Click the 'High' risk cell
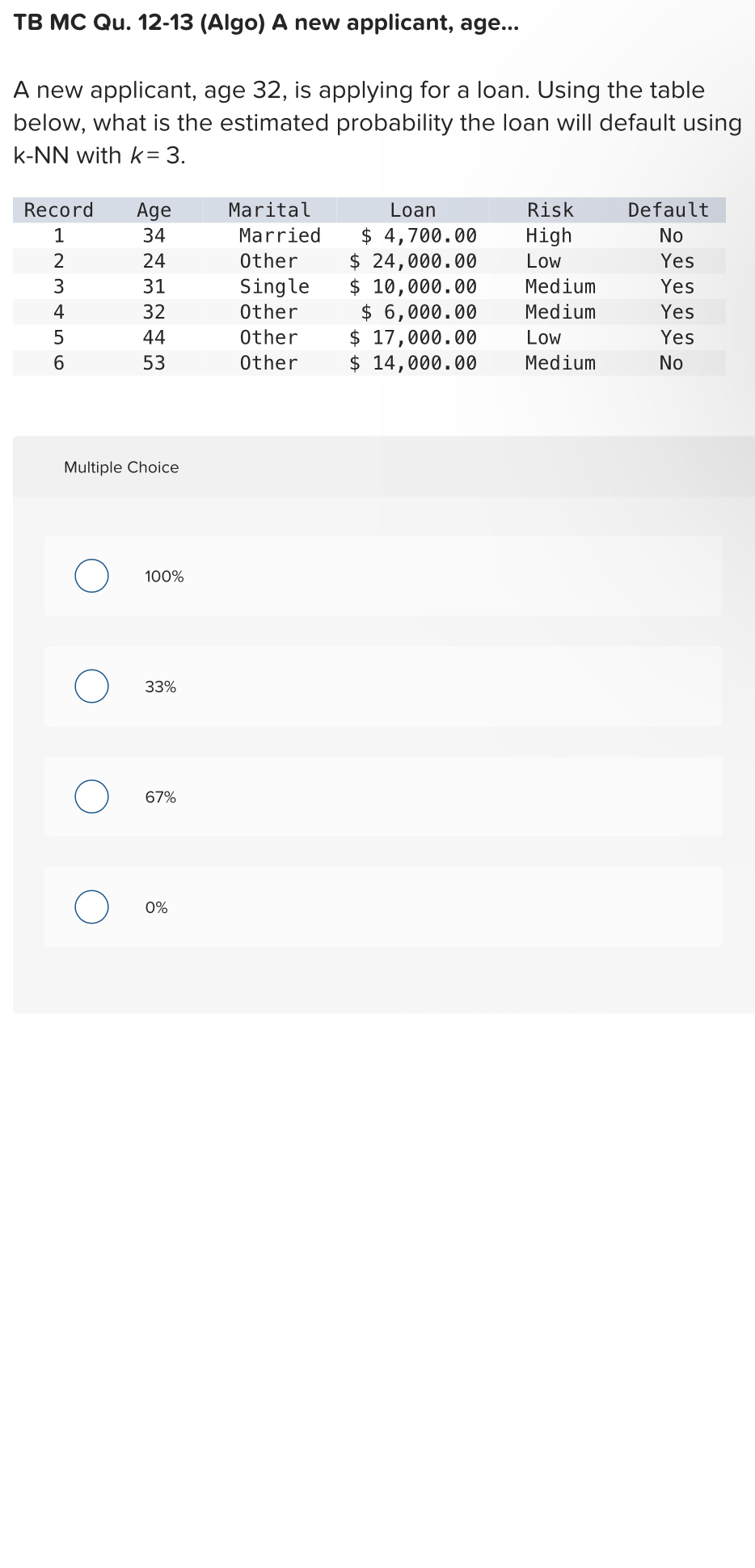The height and width of the screenshot is (1568, 755). (549, 236)
